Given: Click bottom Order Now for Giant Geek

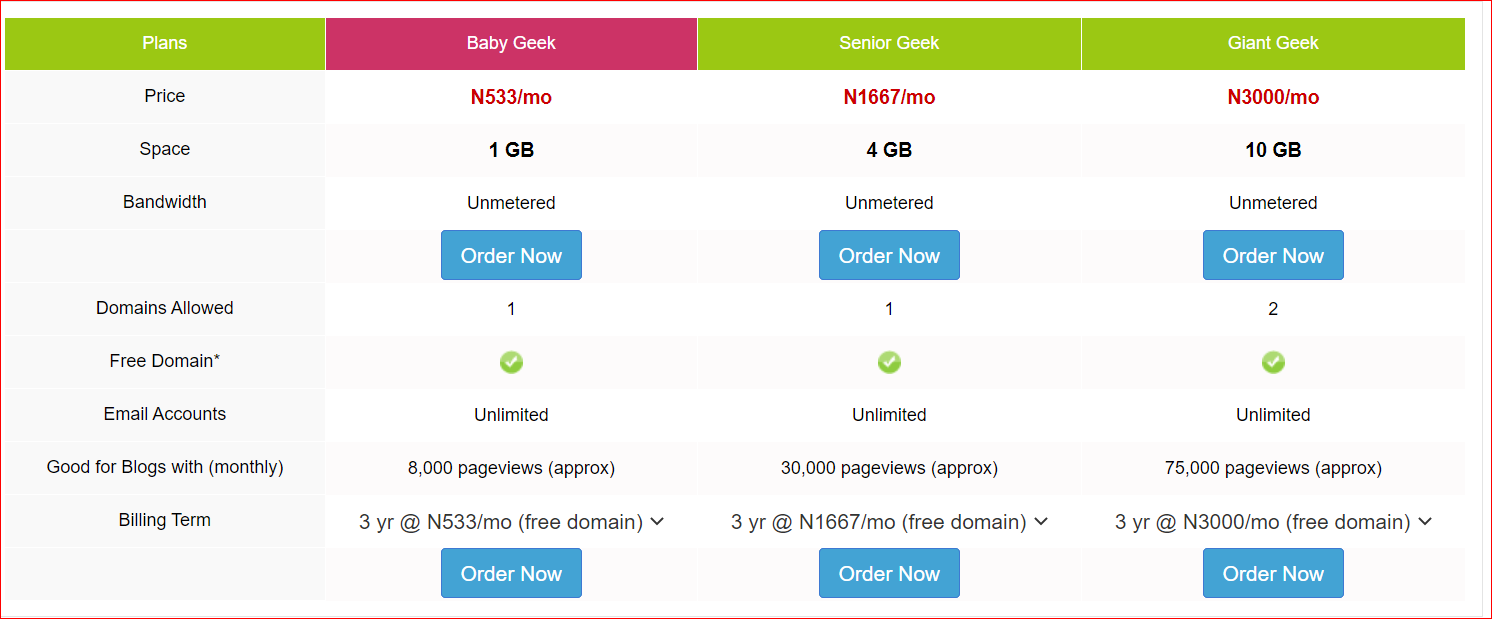Looking at the screenshot, I should pos(1273,574).
